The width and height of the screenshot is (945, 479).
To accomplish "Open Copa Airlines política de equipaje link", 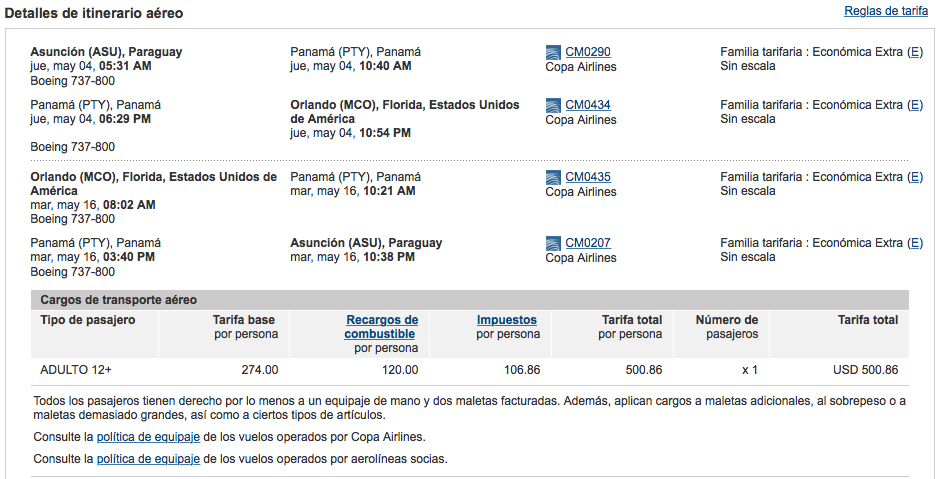I will pos(148,437).
